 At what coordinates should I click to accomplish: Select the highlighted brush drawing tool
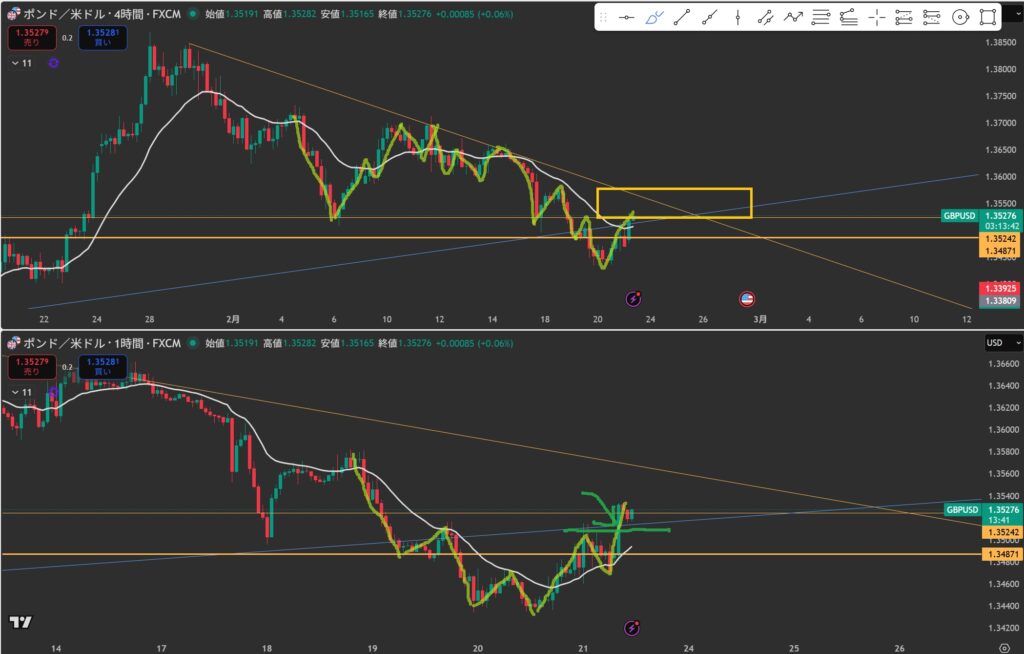[654, 17]
